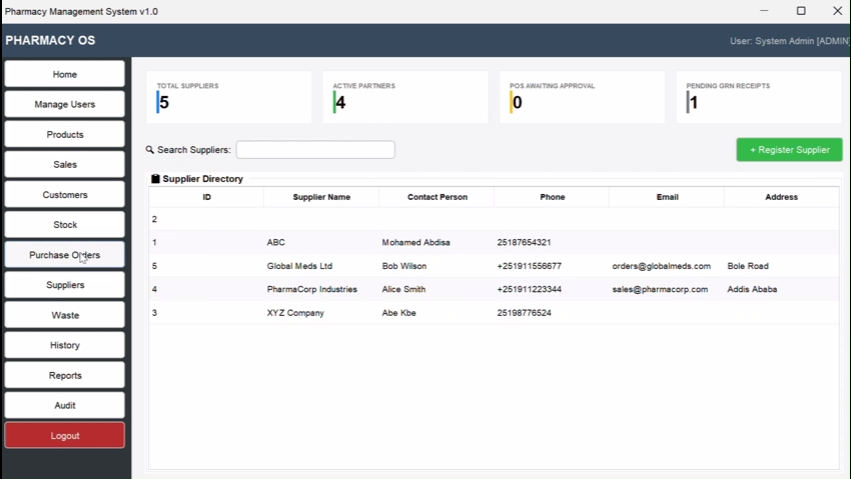Select the supplier row with ID 2
Screen dimensions: 851x479
pyautogui.click(x=494, y=219)
